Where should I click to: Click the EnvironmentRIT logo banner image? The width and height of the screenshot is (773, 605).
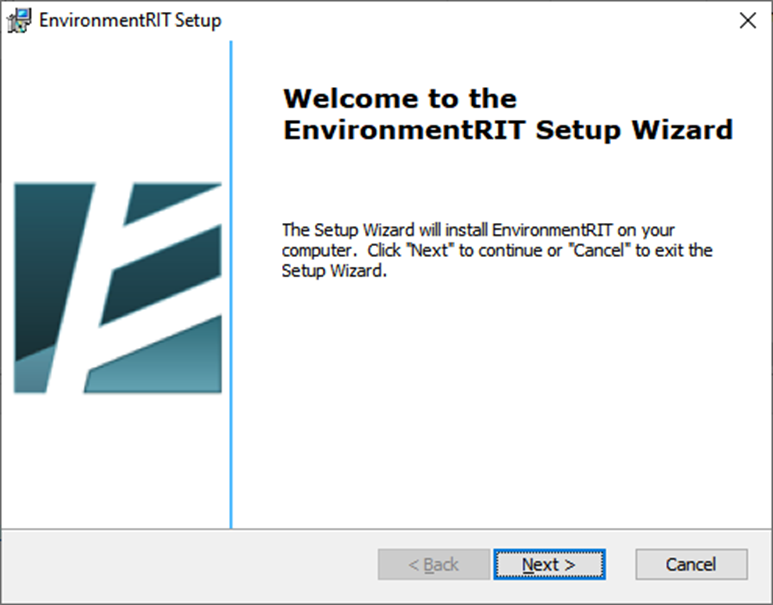[x=118, y=288]
